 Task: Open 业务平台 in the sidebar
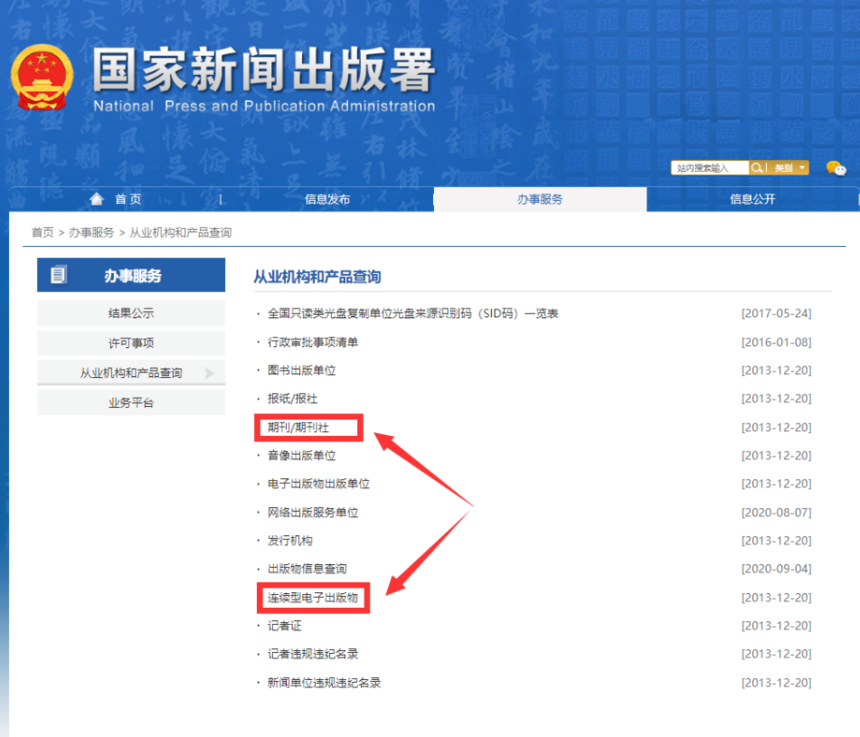(131, 402)
